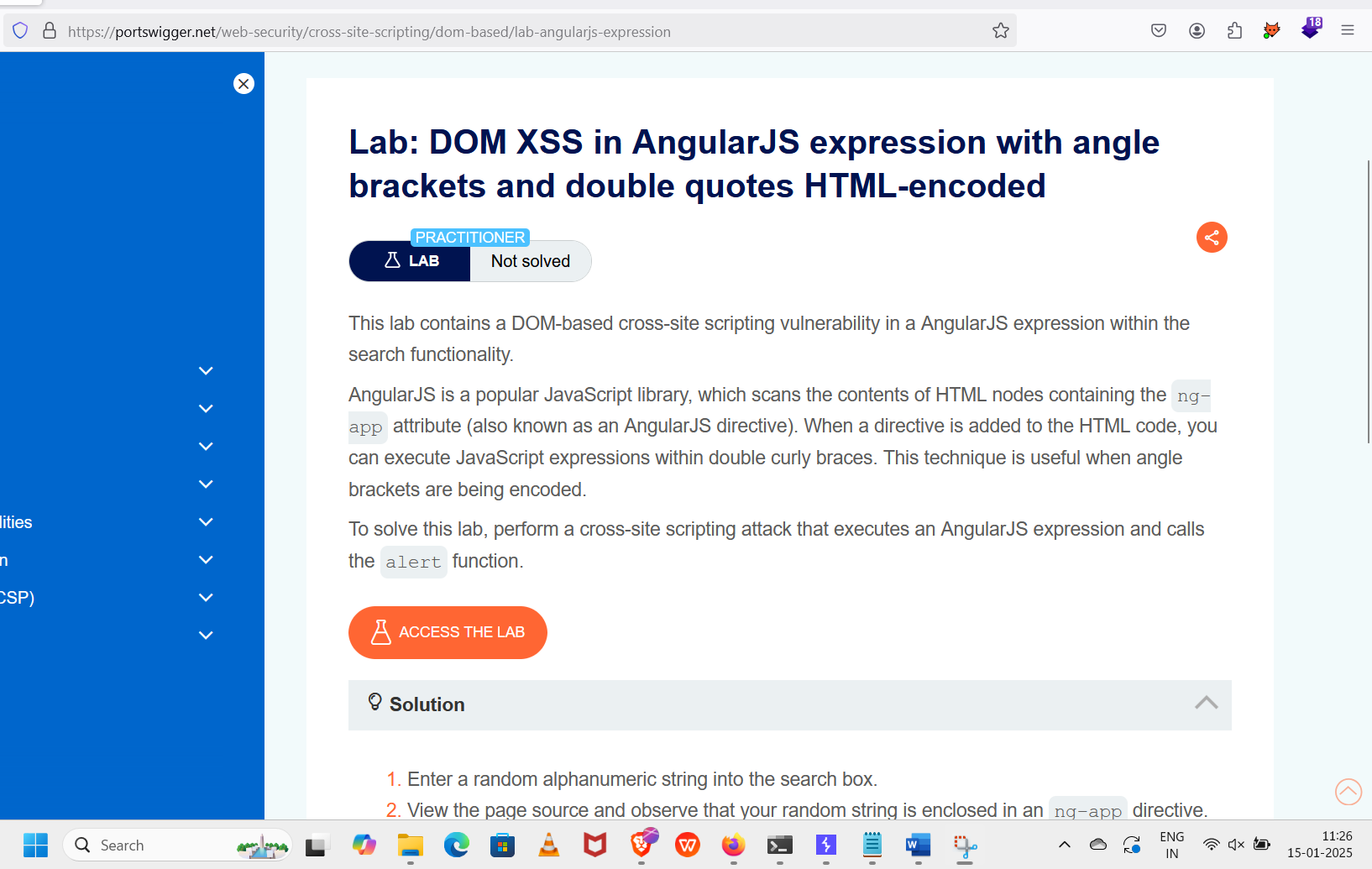Viewport: 1372px width, 869px height.
Task: Launch Copilot from the taskbar
Action: [x=364, y=845]
